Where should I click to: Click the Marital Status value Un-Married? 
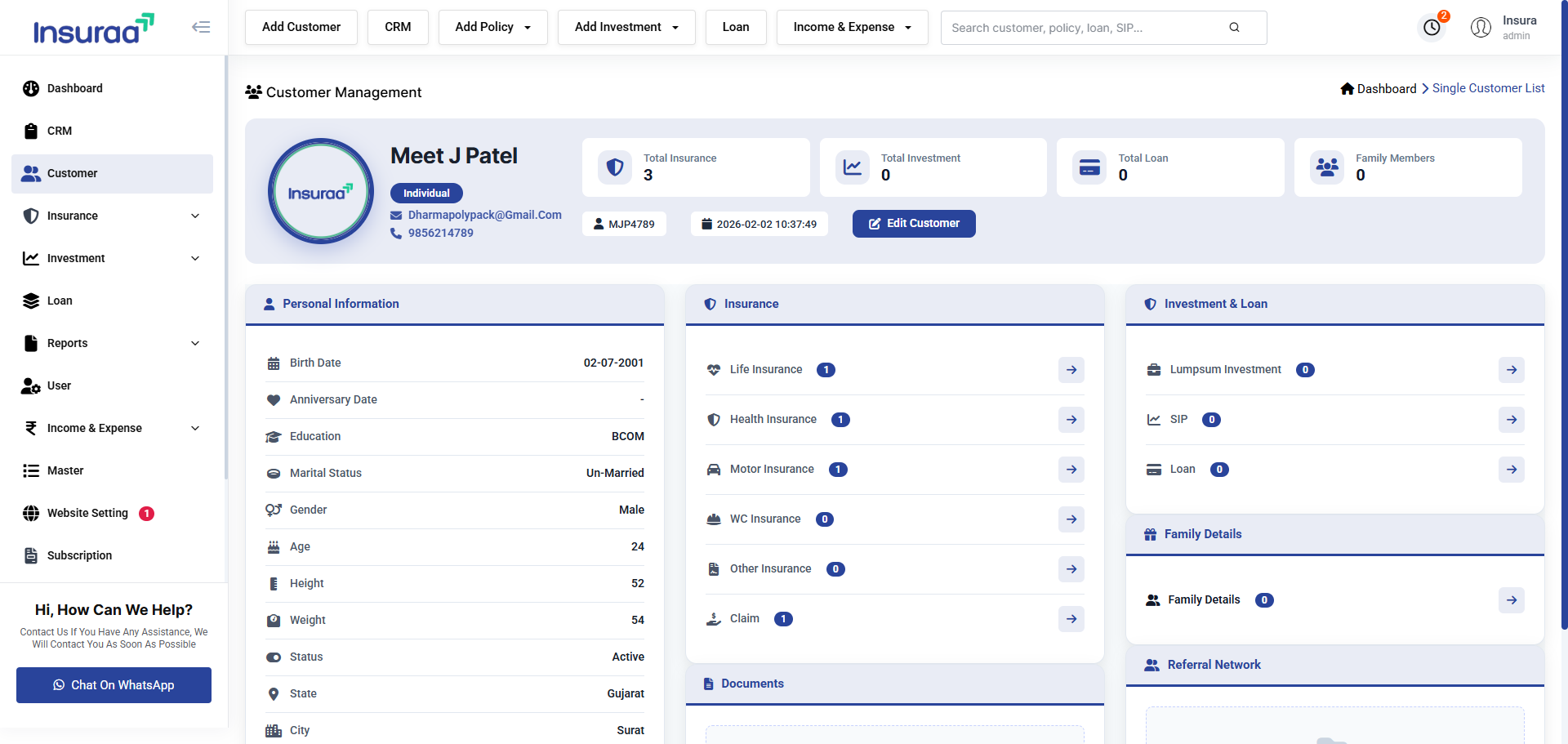(x=615, y=473)
